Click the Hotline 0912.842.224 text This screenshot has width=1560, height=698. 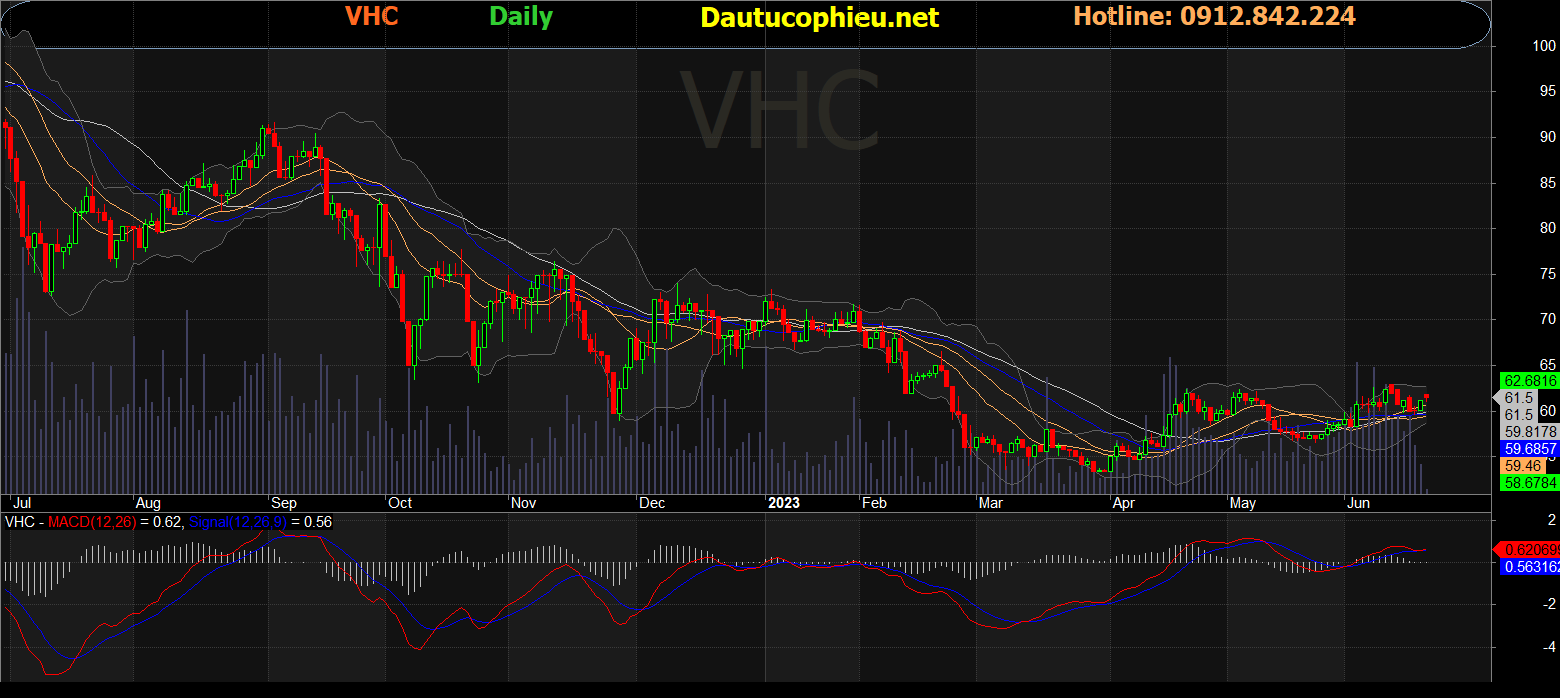pyautogui.click(x=1214, y=17)
